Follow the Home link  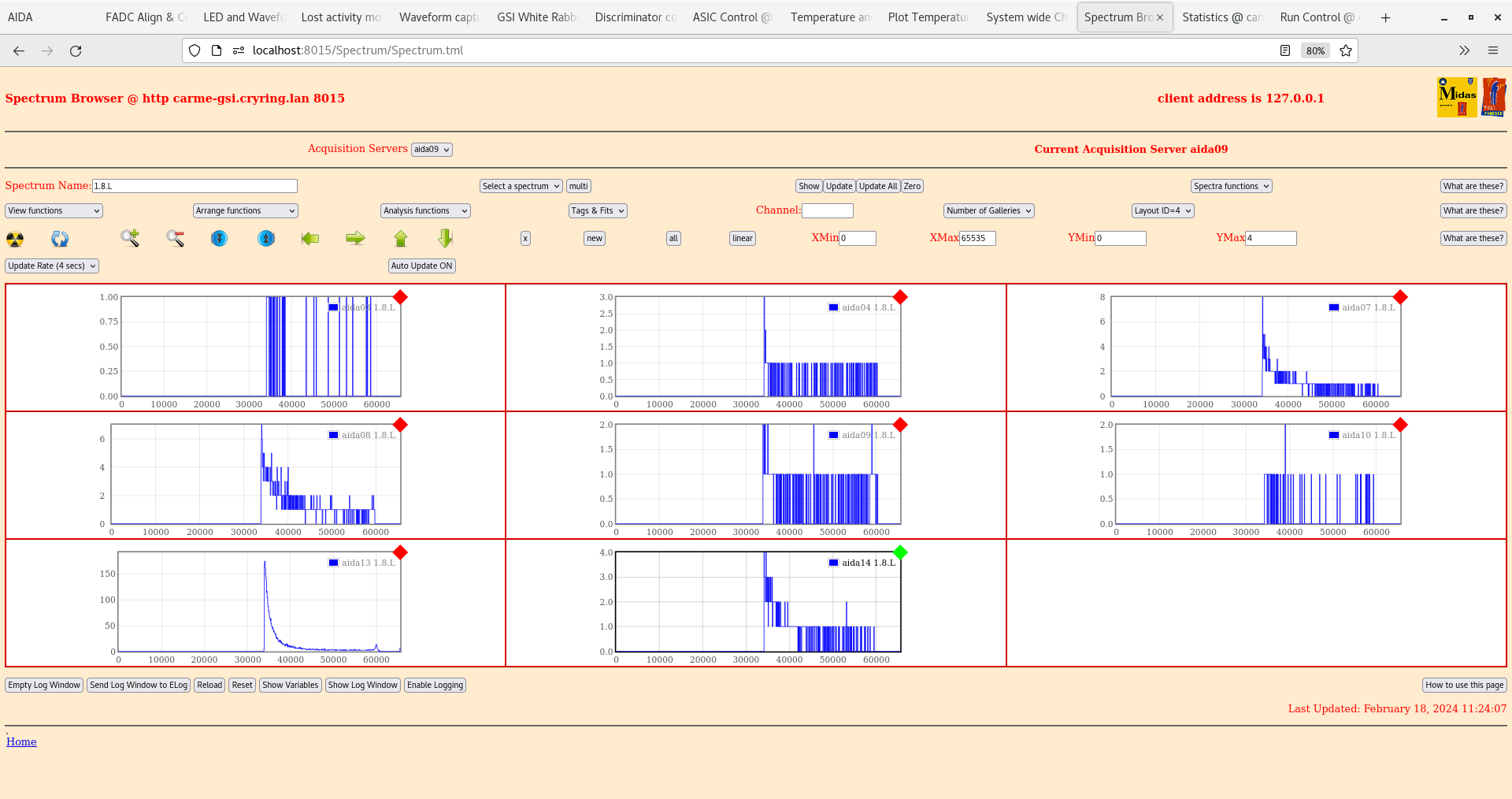click(21, 741)
